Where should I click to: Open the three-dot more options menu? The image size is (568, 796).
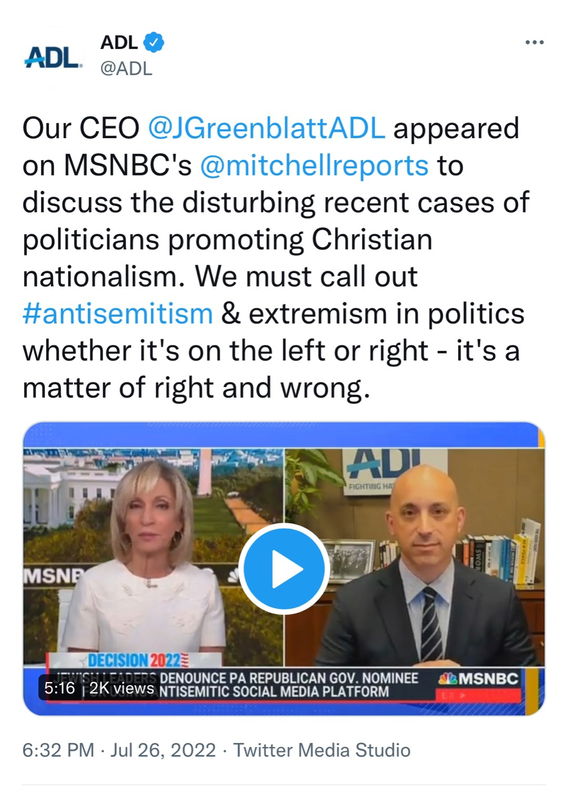pos(534,42)
